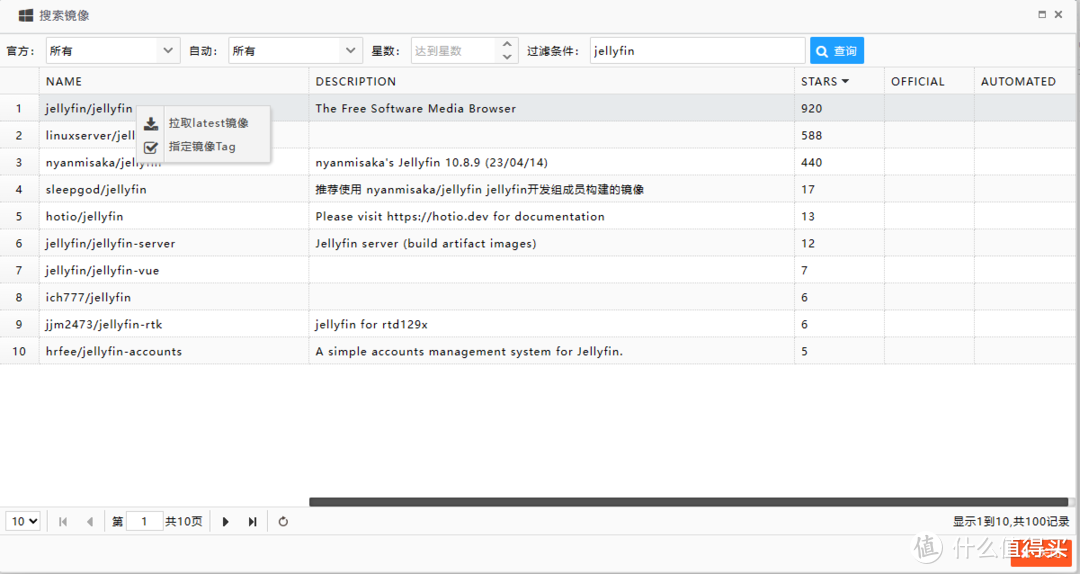Open the page size dropdown showing 10
Screen dimensions: 1080x574
23,522
